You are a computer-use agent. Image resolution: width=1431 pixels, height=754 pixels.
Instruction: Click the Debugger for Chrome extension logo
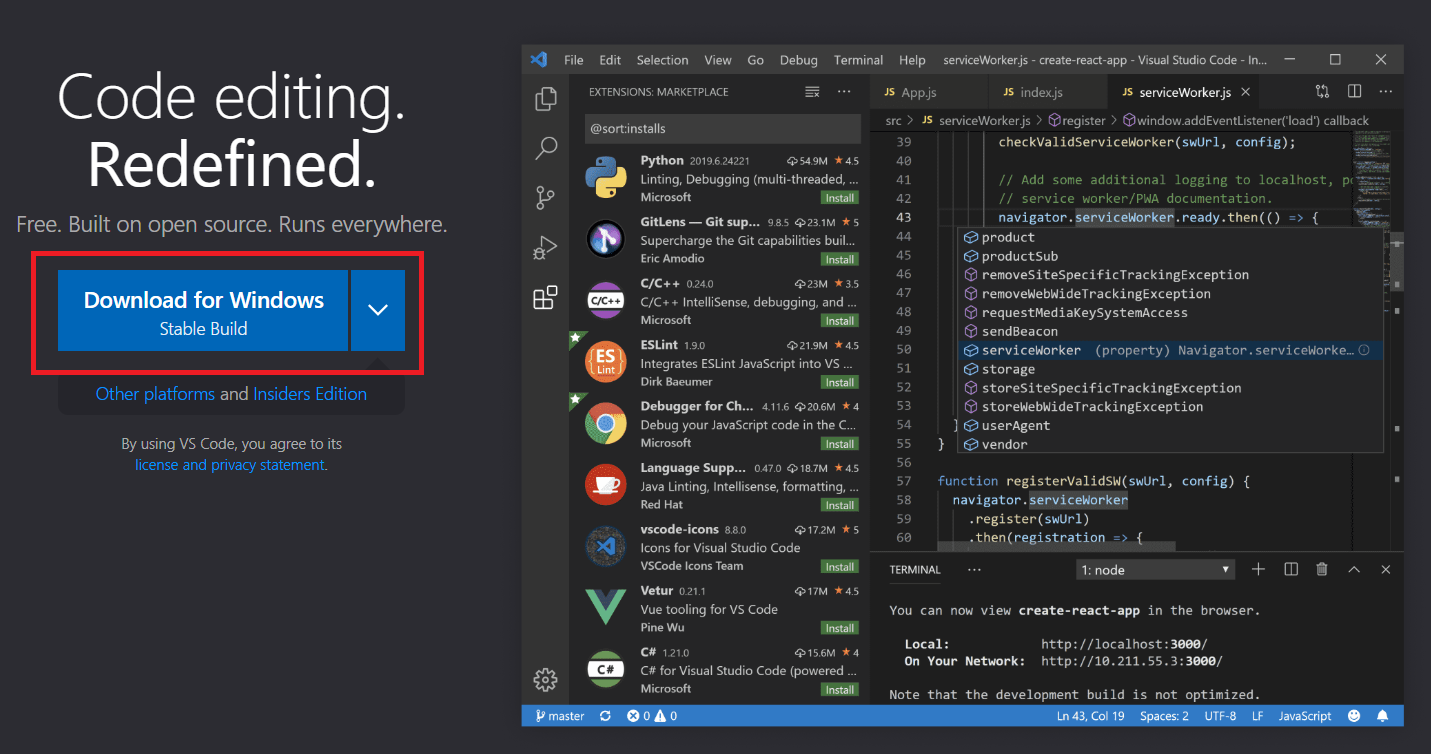605,424
